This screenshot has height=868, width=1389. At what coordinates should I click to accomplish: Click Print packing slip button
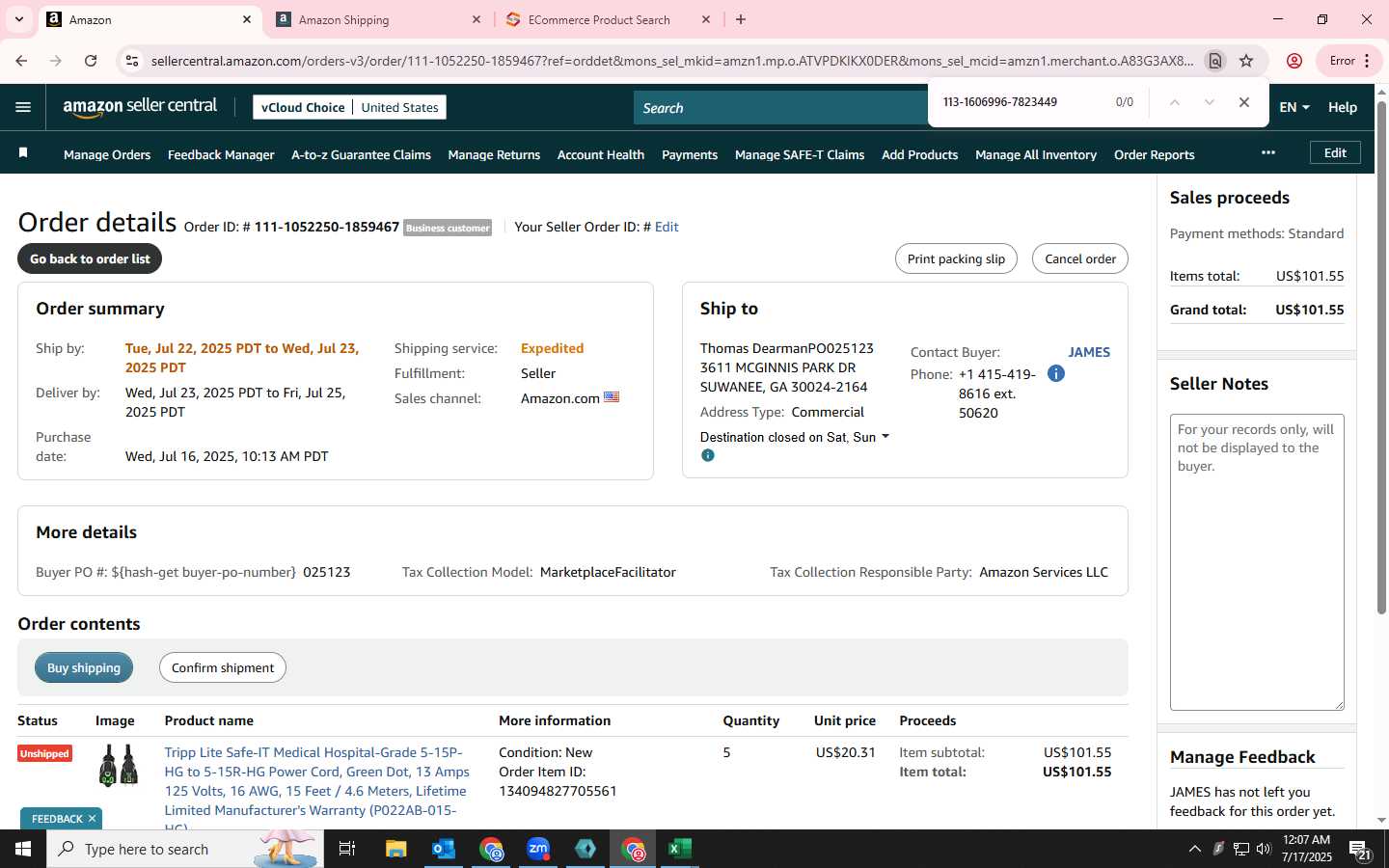coord(956,258)
